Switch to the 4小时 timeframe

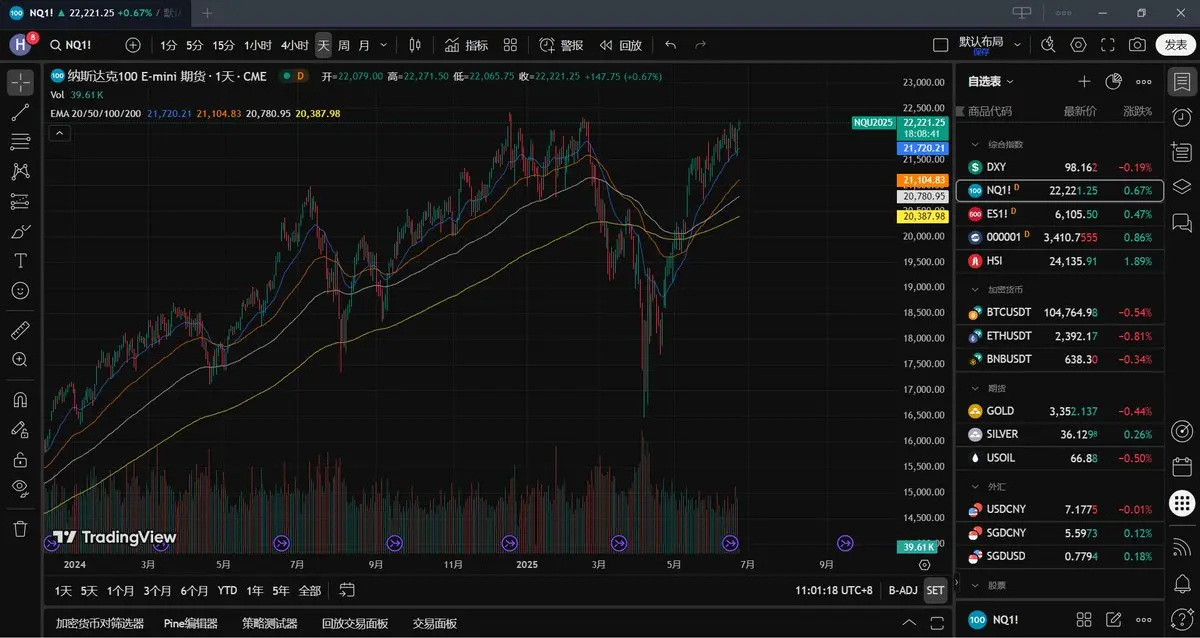click(x=294, y=45)
